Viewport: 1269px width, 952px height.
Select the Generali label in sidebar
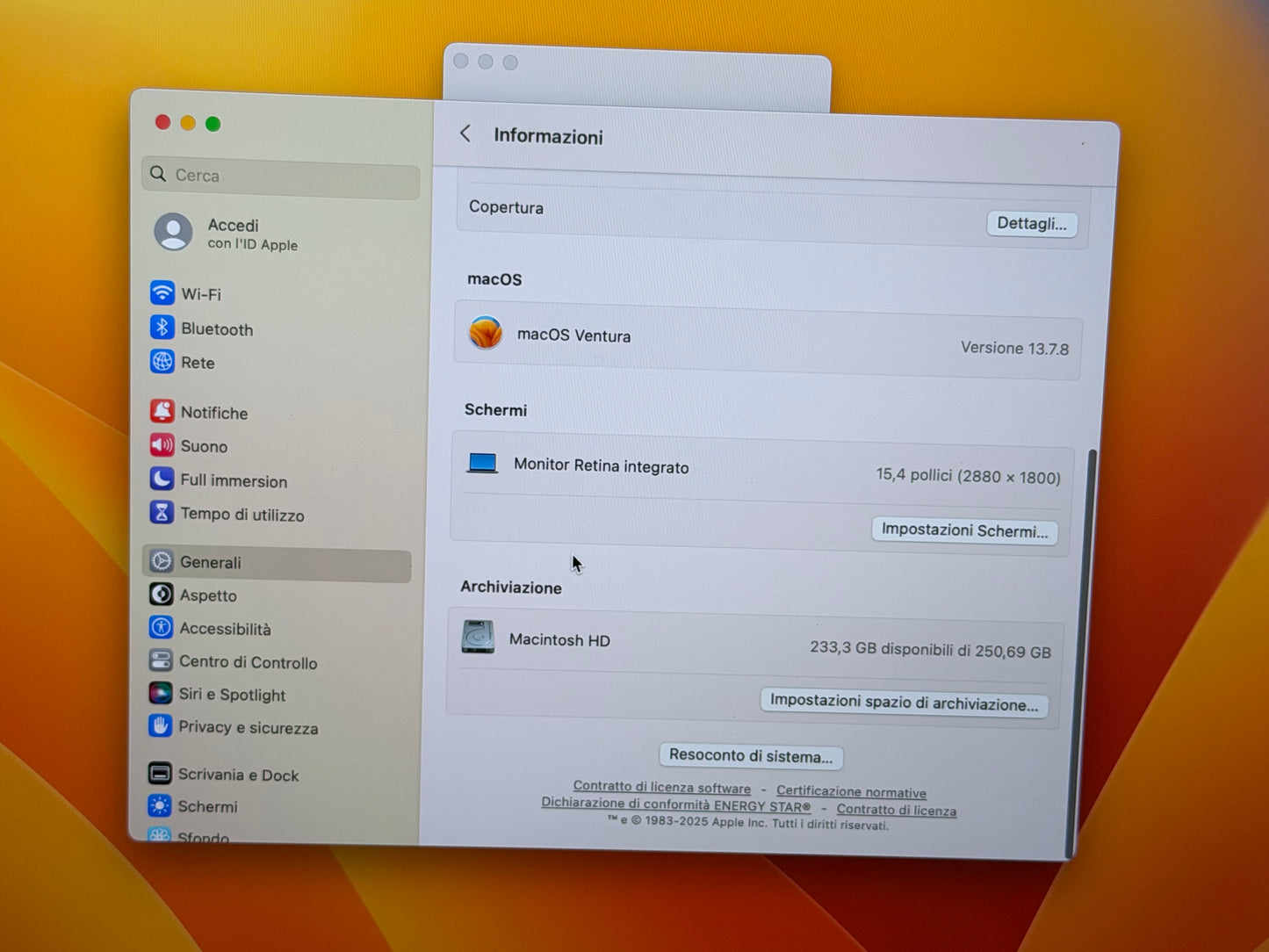coord(211,562)
